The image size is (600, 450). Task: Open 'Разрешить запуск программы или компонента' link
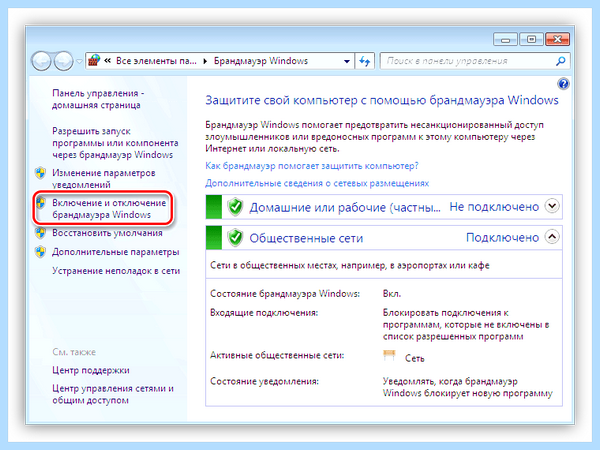pyautogui.click(x=115, y=143)
